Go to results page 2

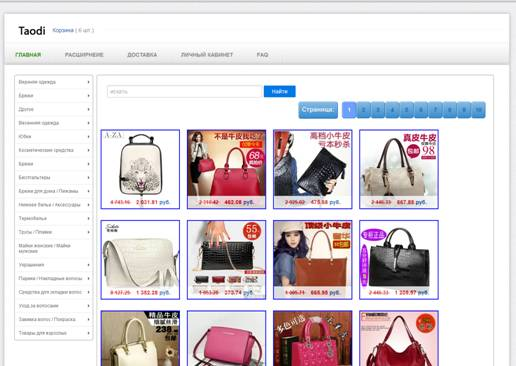pyautogui.click(x=364, y=110)
